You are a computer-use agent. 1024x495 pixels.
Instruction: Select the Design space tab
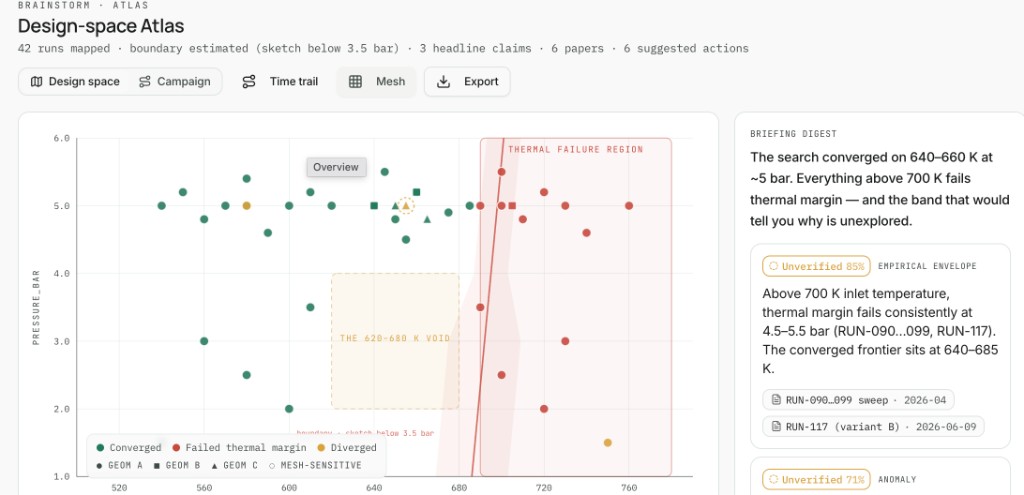[75, 82]
